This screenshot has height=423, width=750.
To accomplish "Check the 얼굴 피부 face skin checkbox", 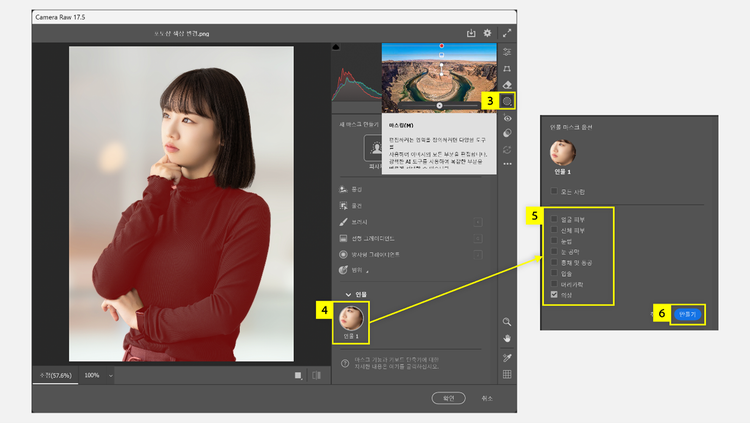I will click(x=554, y=219).
